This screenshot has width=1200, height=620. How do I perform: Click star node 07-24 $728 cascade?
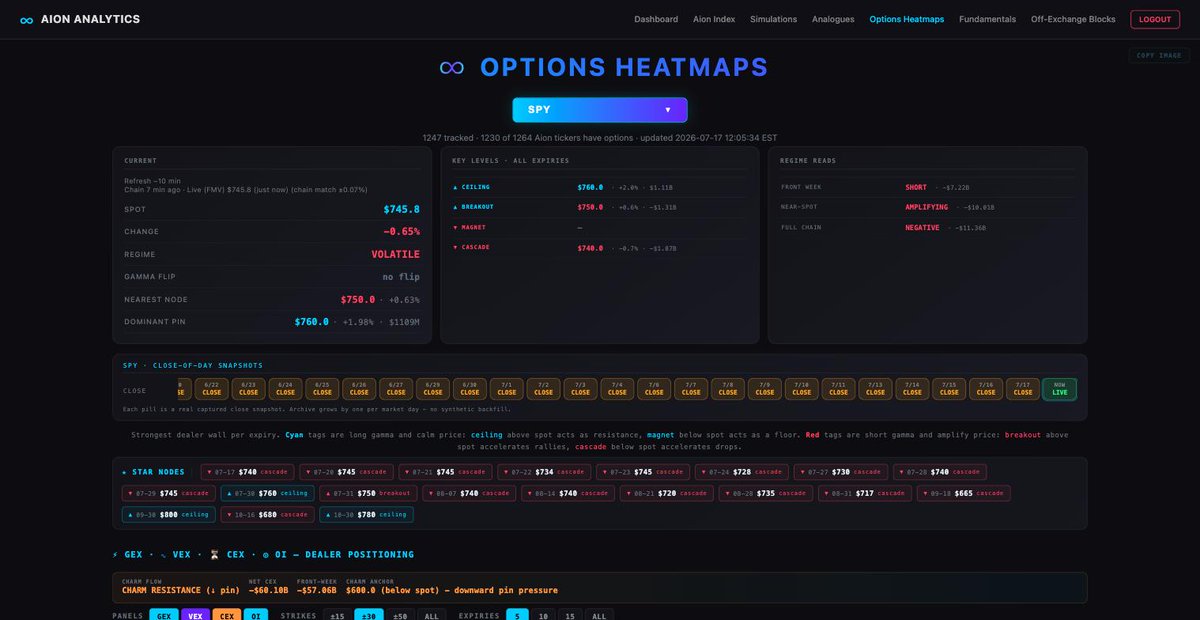point(742,472)
